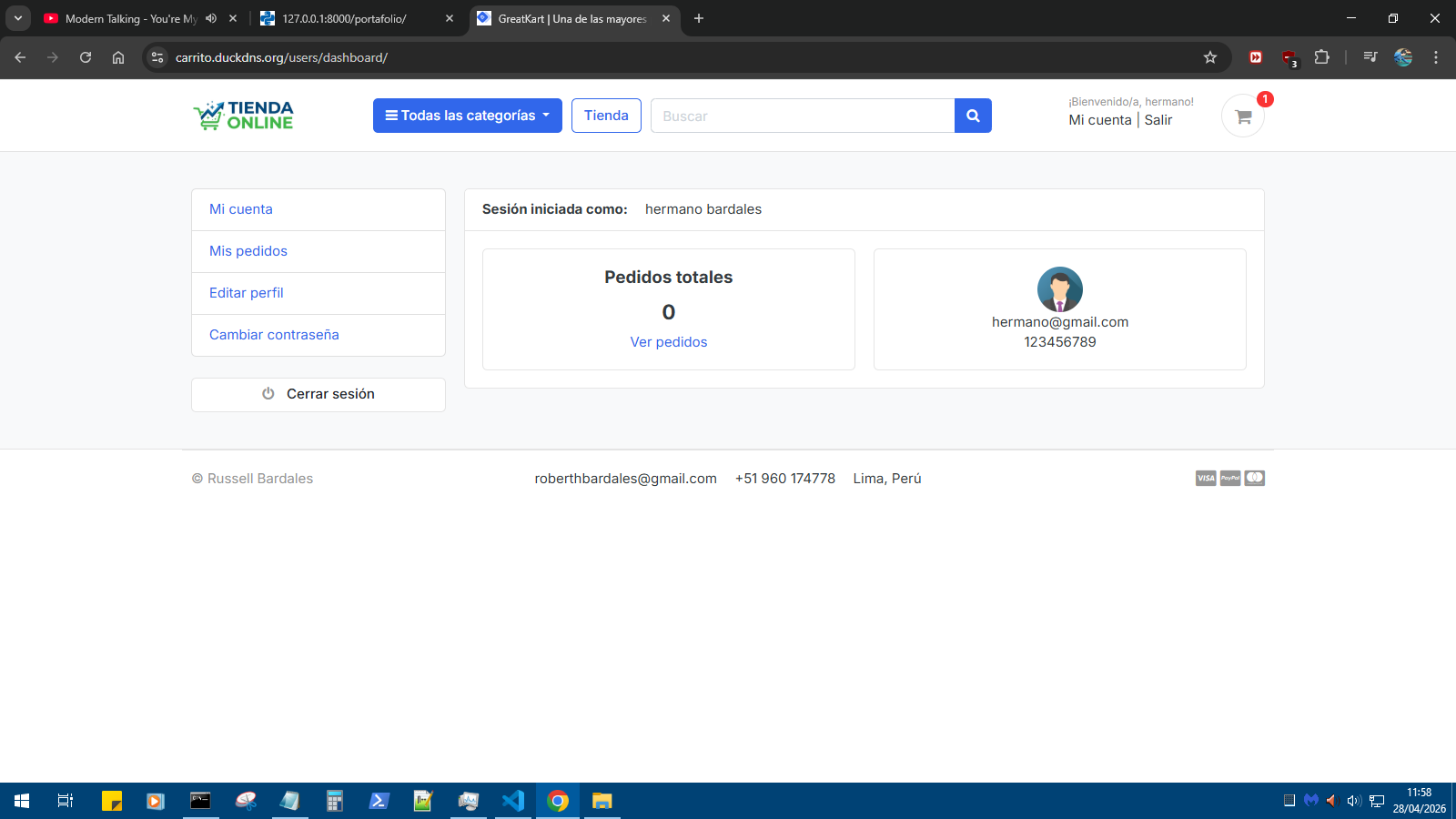Click hermano@gmail.com email text

[1060, 322]
